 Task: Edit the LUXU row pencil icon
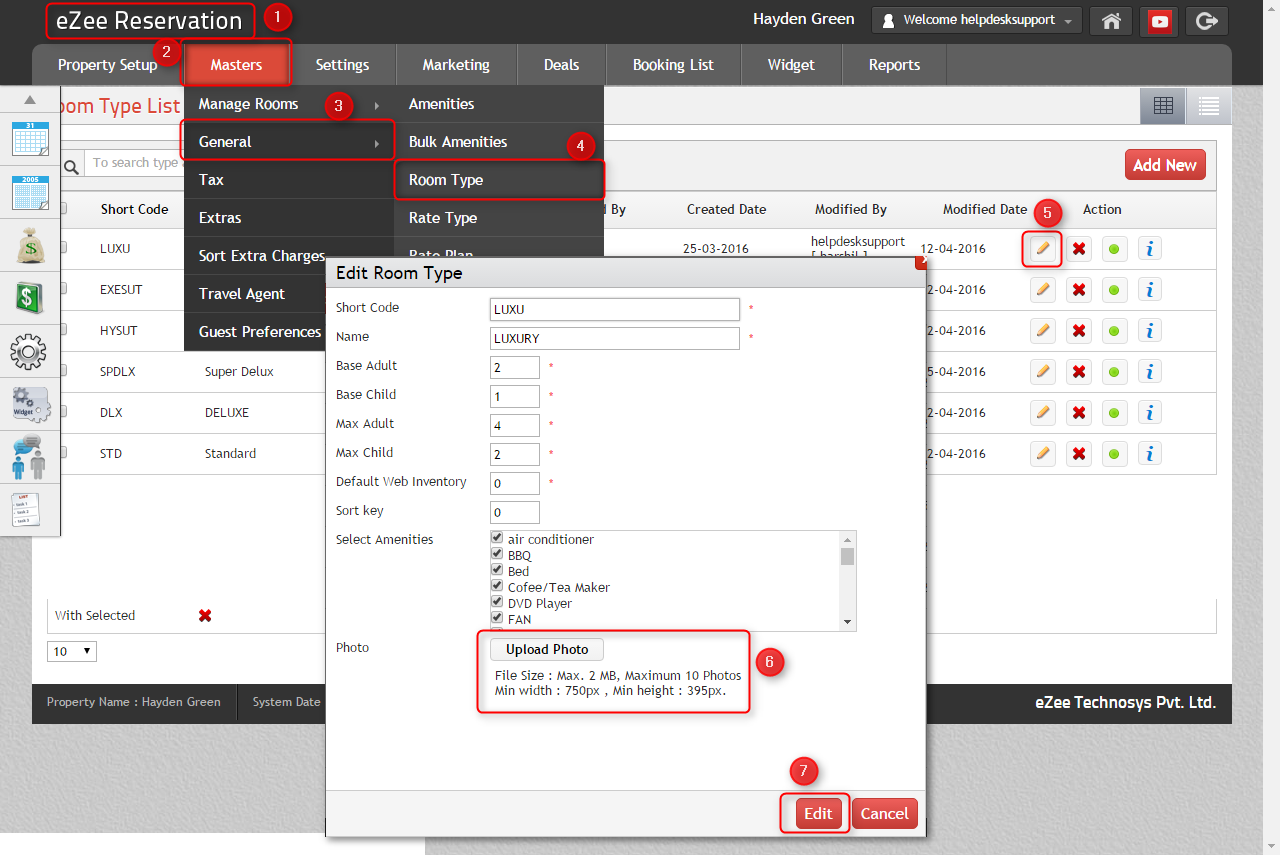coord(1042,248)
